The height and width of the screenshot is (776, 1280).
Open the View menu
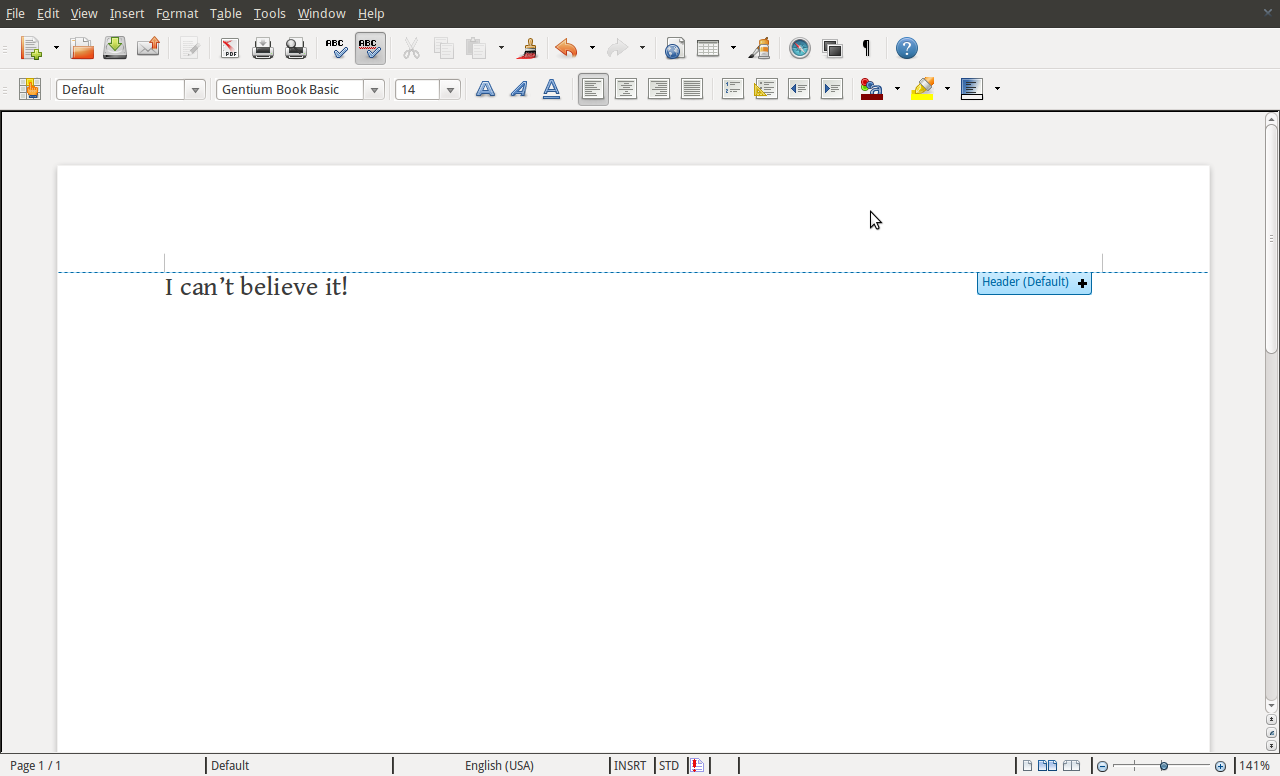[84, 13]
